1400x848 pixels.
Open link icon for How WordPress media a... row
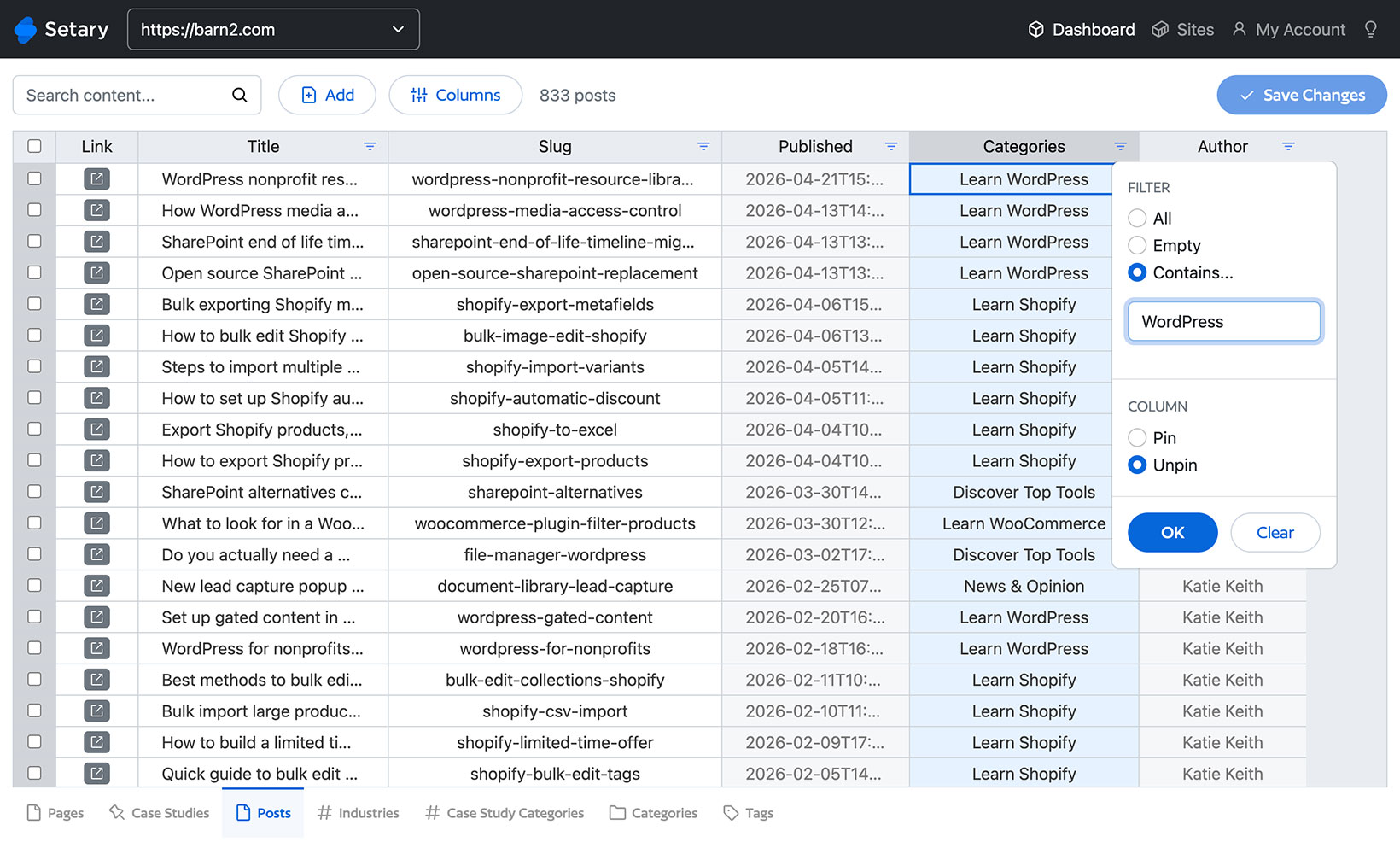[96, 210]
